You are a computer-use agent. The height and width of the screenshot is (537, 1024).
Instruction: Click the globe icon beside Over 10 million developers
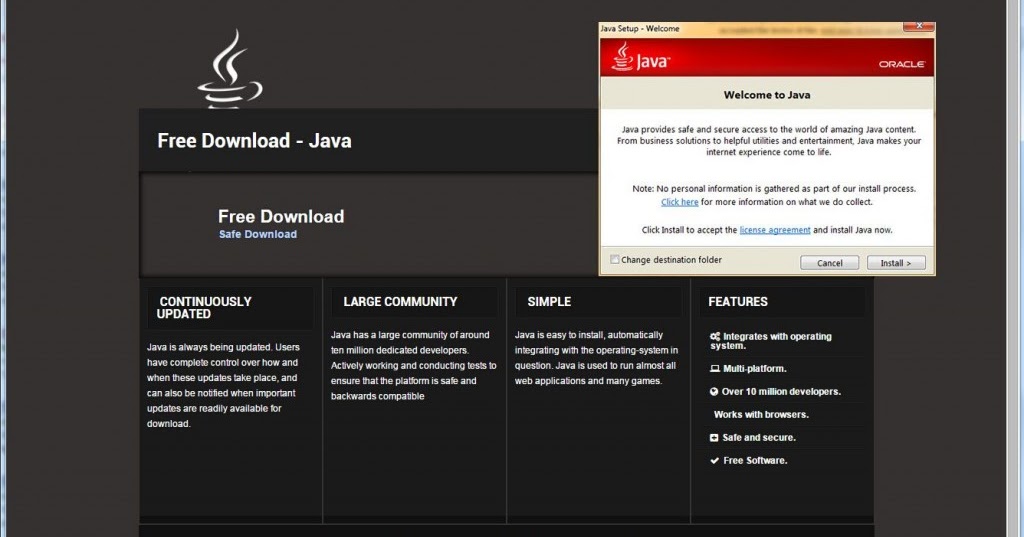pos(714,391)
